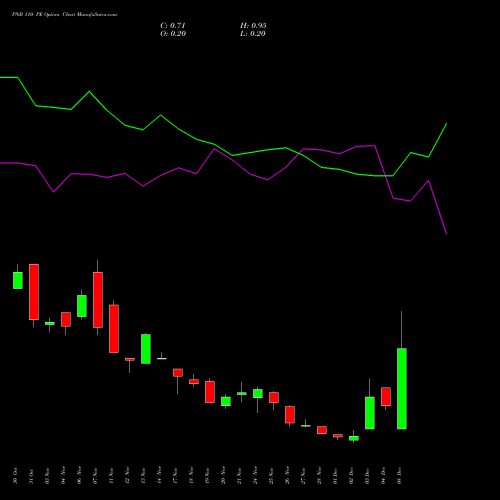
Task: Select the green candlestick for 30 Oct
Action: [18, 280]
